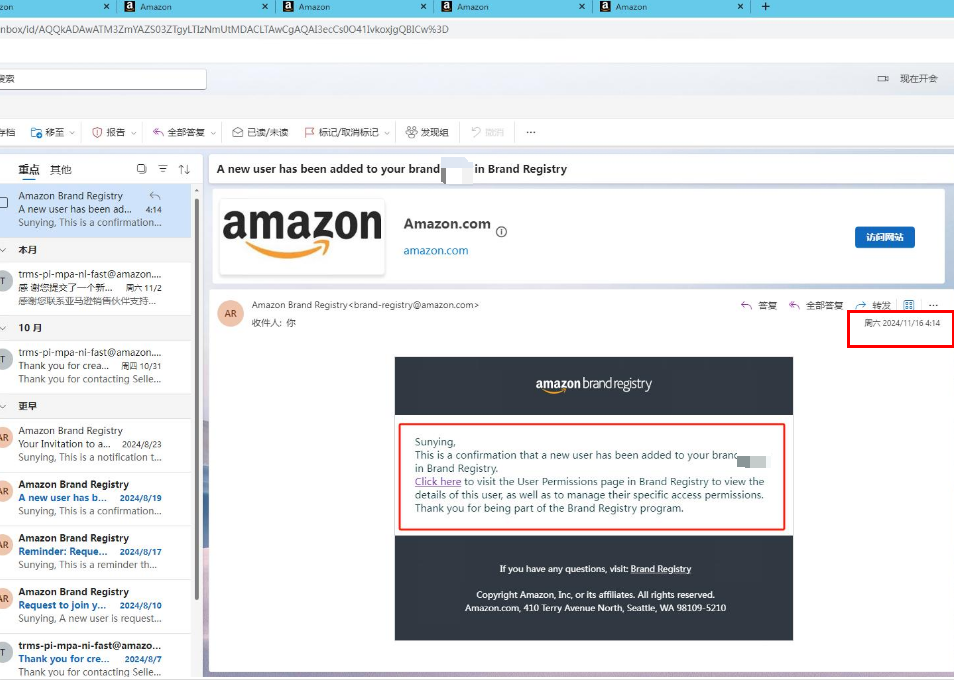Image resolution: width=954 pixels, height=680 pixels.
Task: Open the Report dropdown arrow
Action: [x=133, y=133]
